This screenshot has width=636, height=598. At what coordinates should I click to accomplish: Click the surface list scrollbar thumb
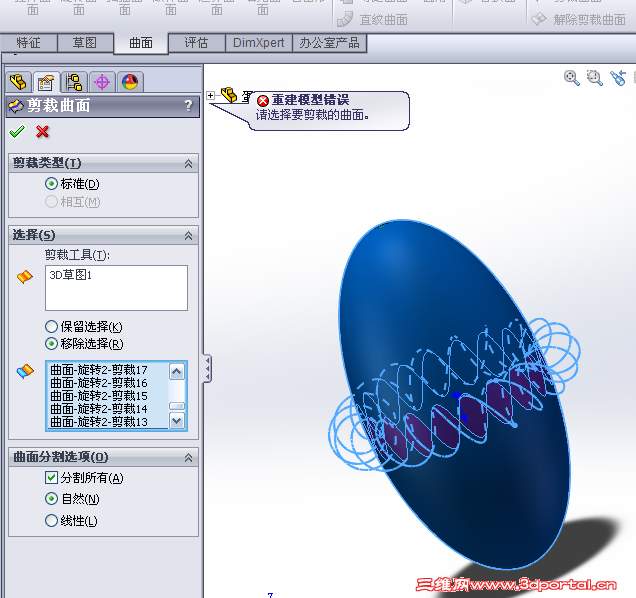click(x=177, y=406)
